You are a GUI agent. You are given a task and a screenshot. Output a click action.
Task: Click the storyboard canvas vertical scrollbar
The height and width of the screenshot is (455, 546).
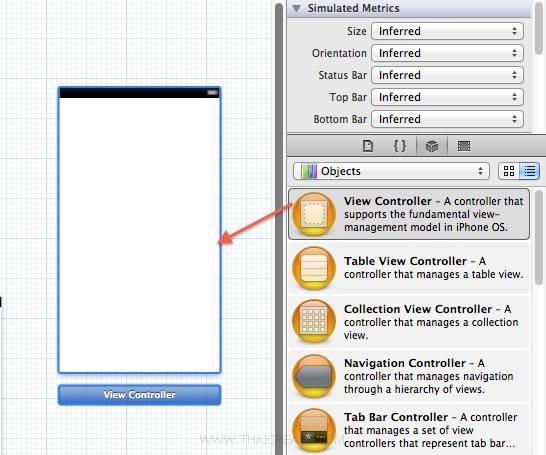[x=279, y=228]
